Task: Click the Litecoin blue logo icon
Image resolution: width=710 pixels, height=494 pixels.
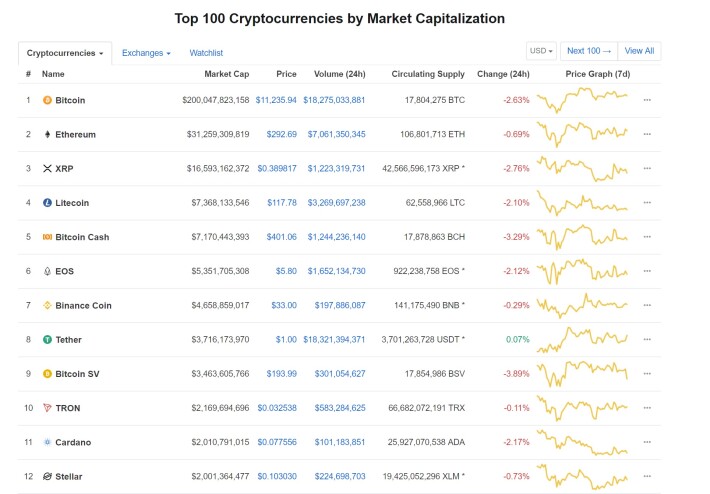Action: 47,203
